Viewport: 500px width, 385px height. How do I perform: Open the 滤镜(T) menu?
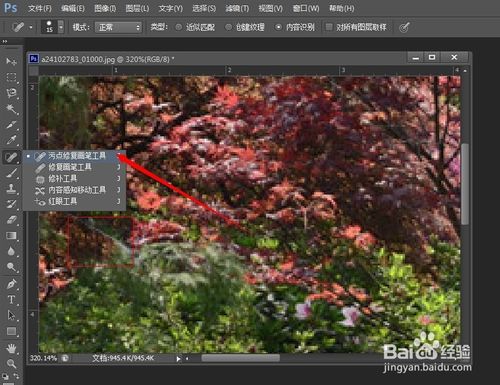237,8
